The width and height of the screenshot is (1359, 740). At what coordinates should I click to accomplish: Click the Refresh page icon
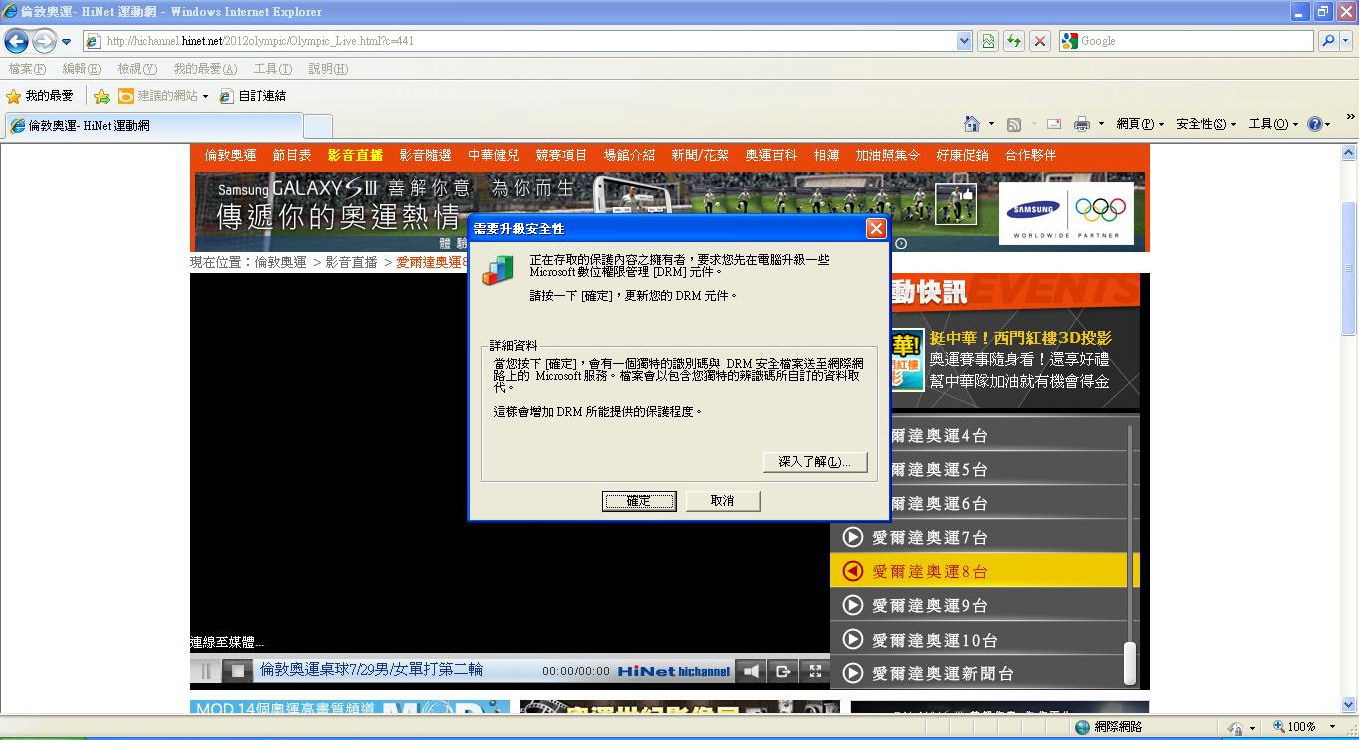tap(1014, 41)
